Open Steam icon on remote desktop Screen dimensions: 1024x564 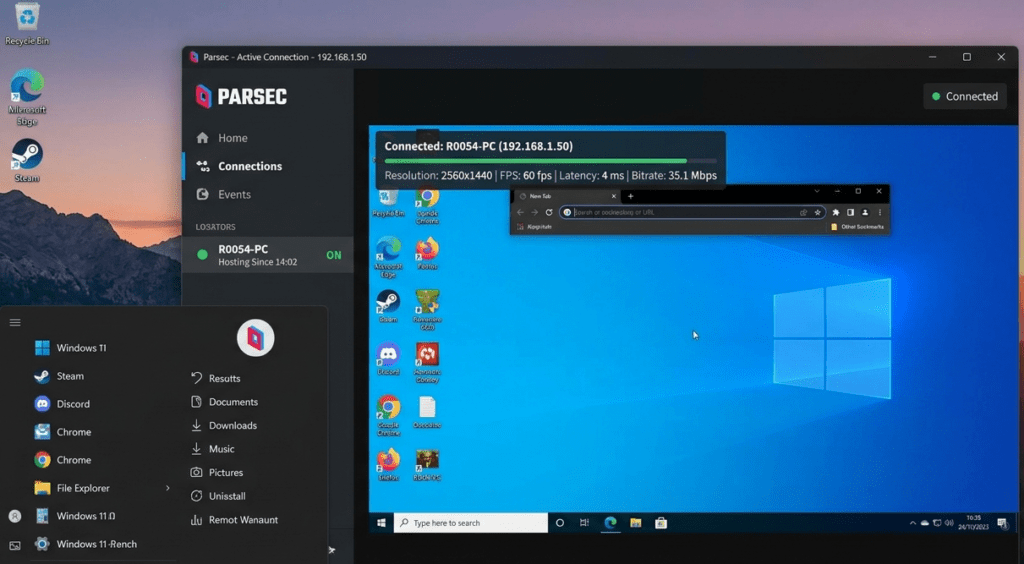(388, 306)
